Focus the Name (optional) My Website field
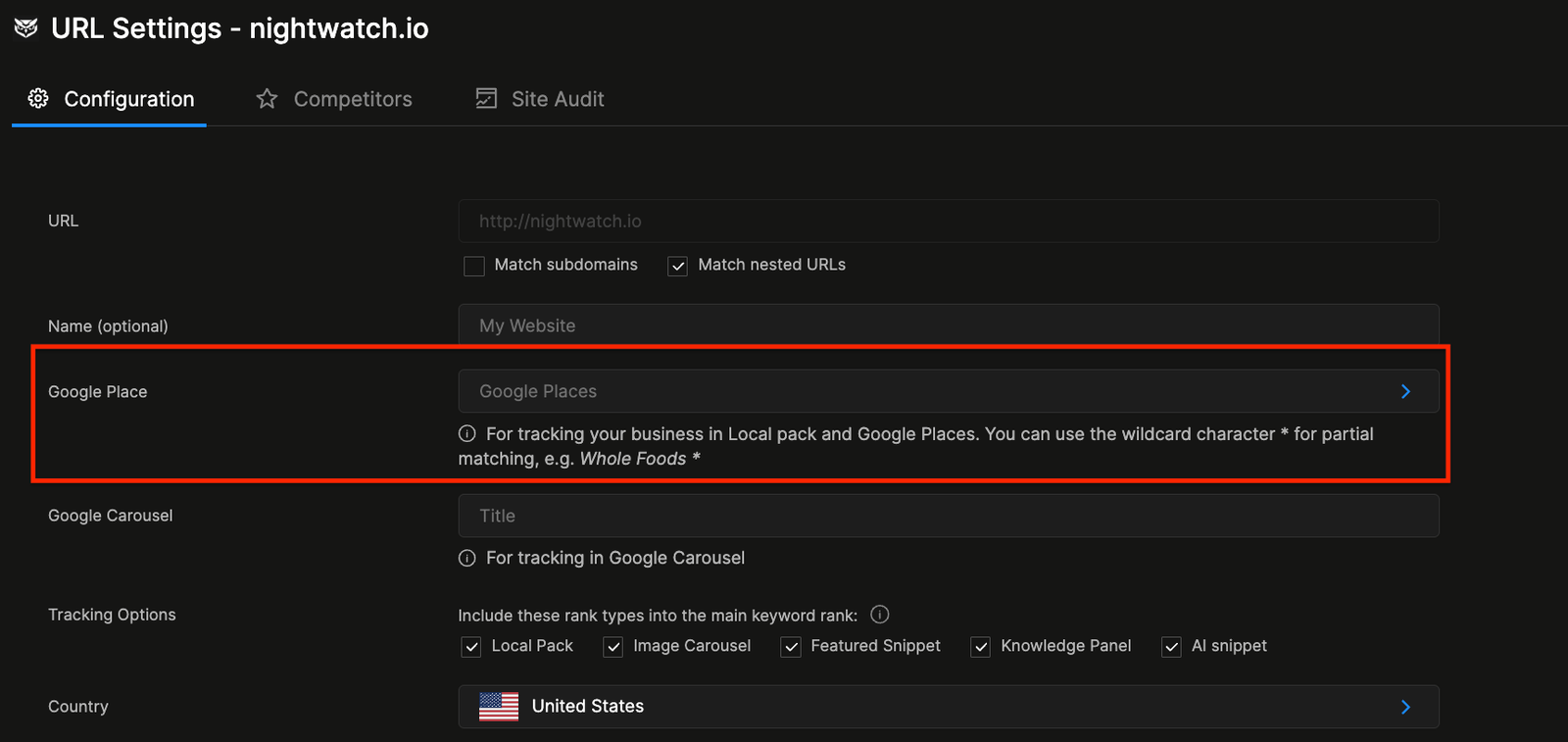Viewport: 1568px width, 742px height. (x=949, y=324)
